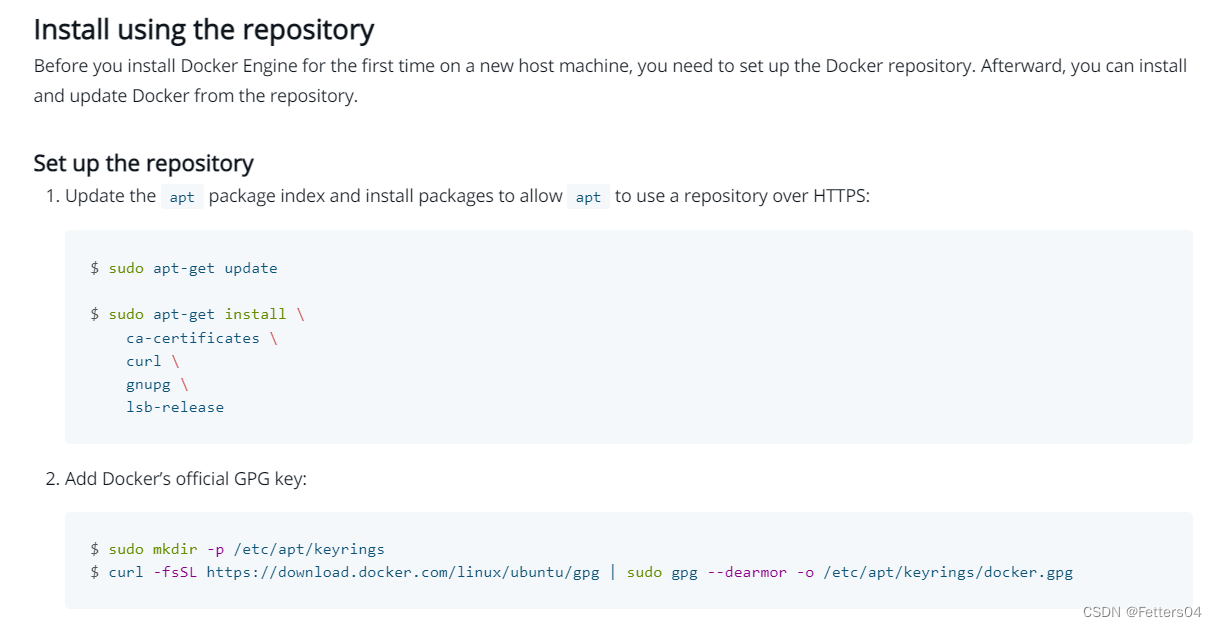
Task: Click the 'sudo apt-get update' command line
Action: [x=184, y=268]
